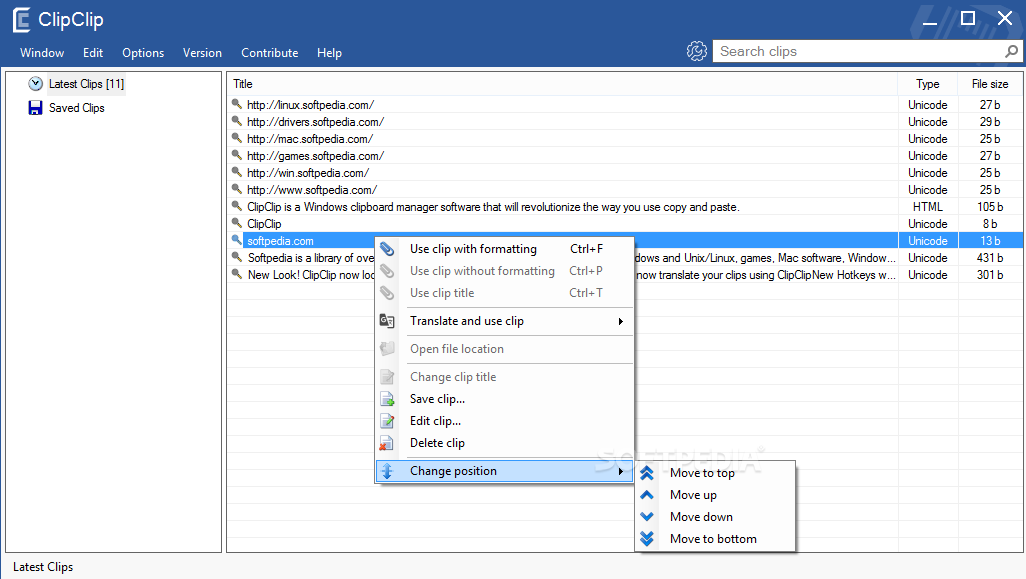Image resolution: width=1026 pixels, height=579 pixels.
Task: Click the Move down chevron icon
Action: (647, 517)
